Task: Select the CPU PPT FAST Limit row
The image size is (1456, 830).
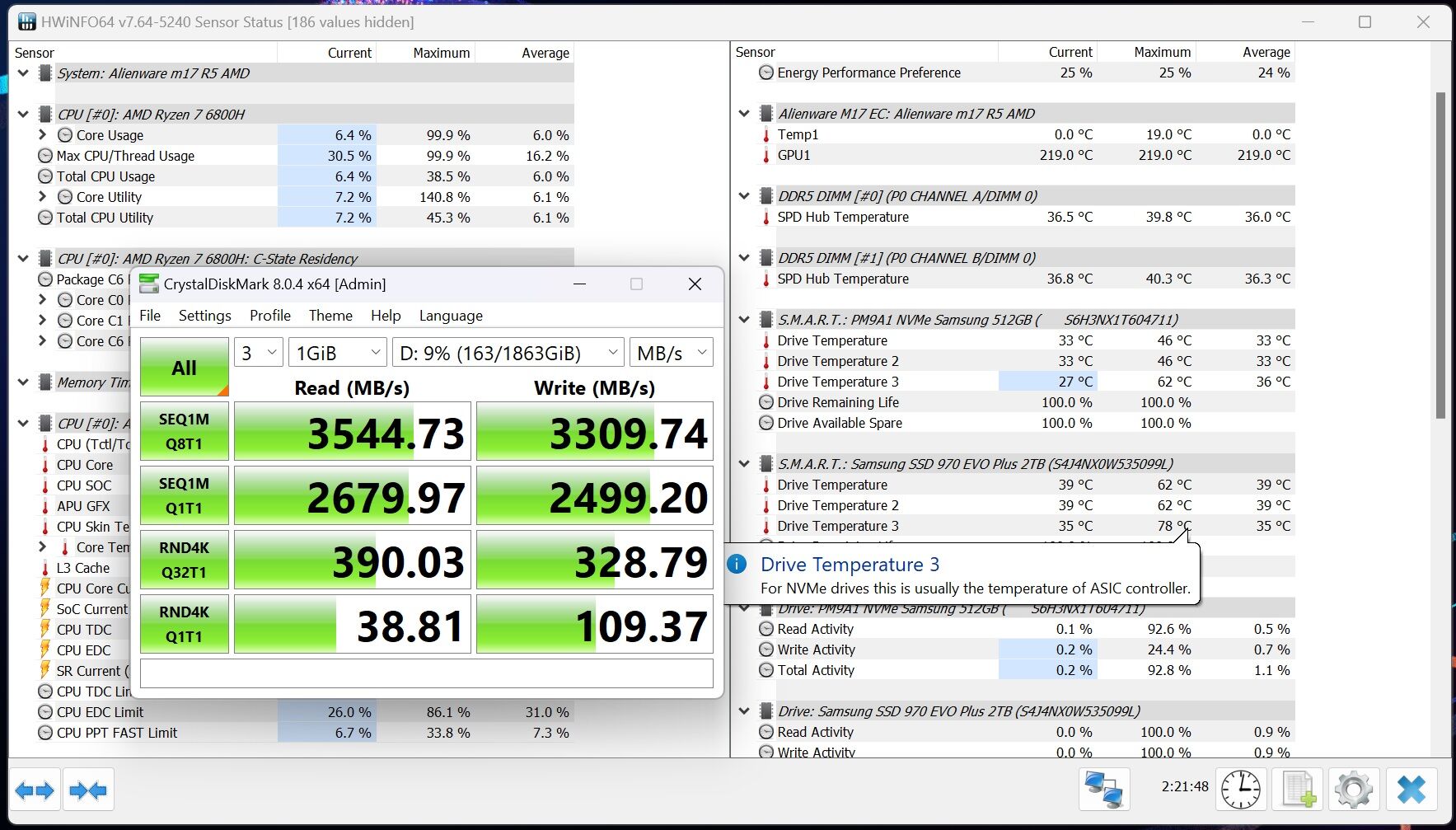Action: coord(305,733)
